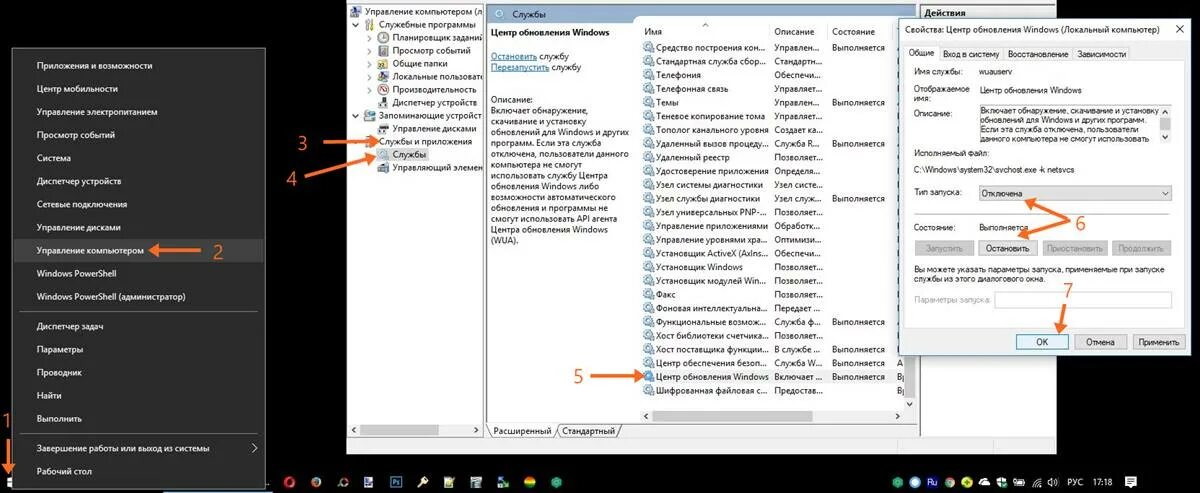The width and height of the screenshot is (1200, 493).
Task: Switch to Стандартный view tab
Action: pos(588,431)
